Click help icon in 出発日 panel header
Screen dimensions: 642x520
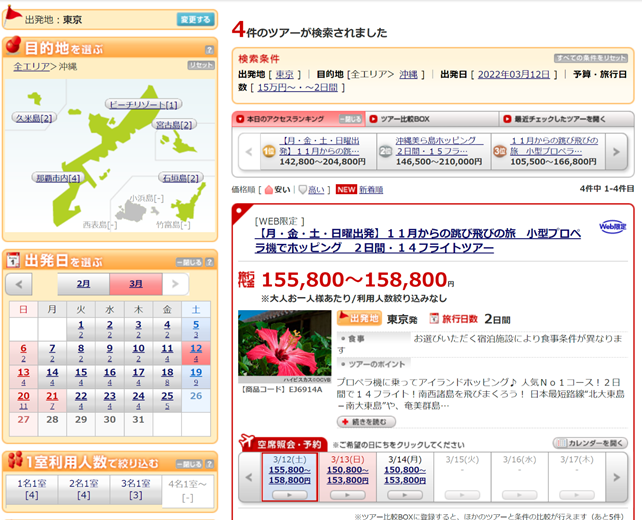click(209, 262)
